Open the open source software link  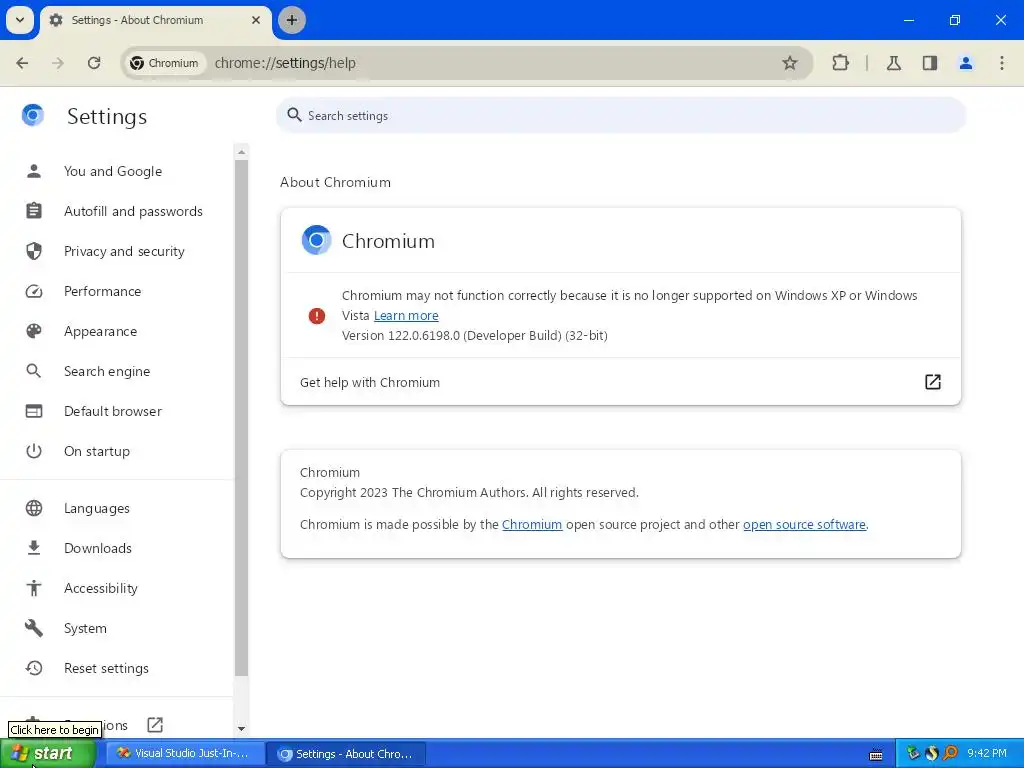point(804,524)
